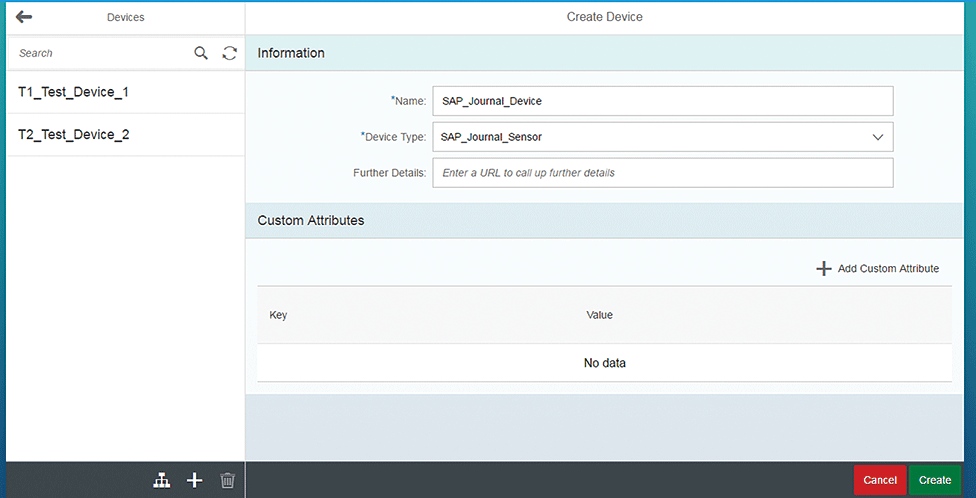976x498 pixels.
Task: Go back using the left arrow icon
Action: (24, 17)
